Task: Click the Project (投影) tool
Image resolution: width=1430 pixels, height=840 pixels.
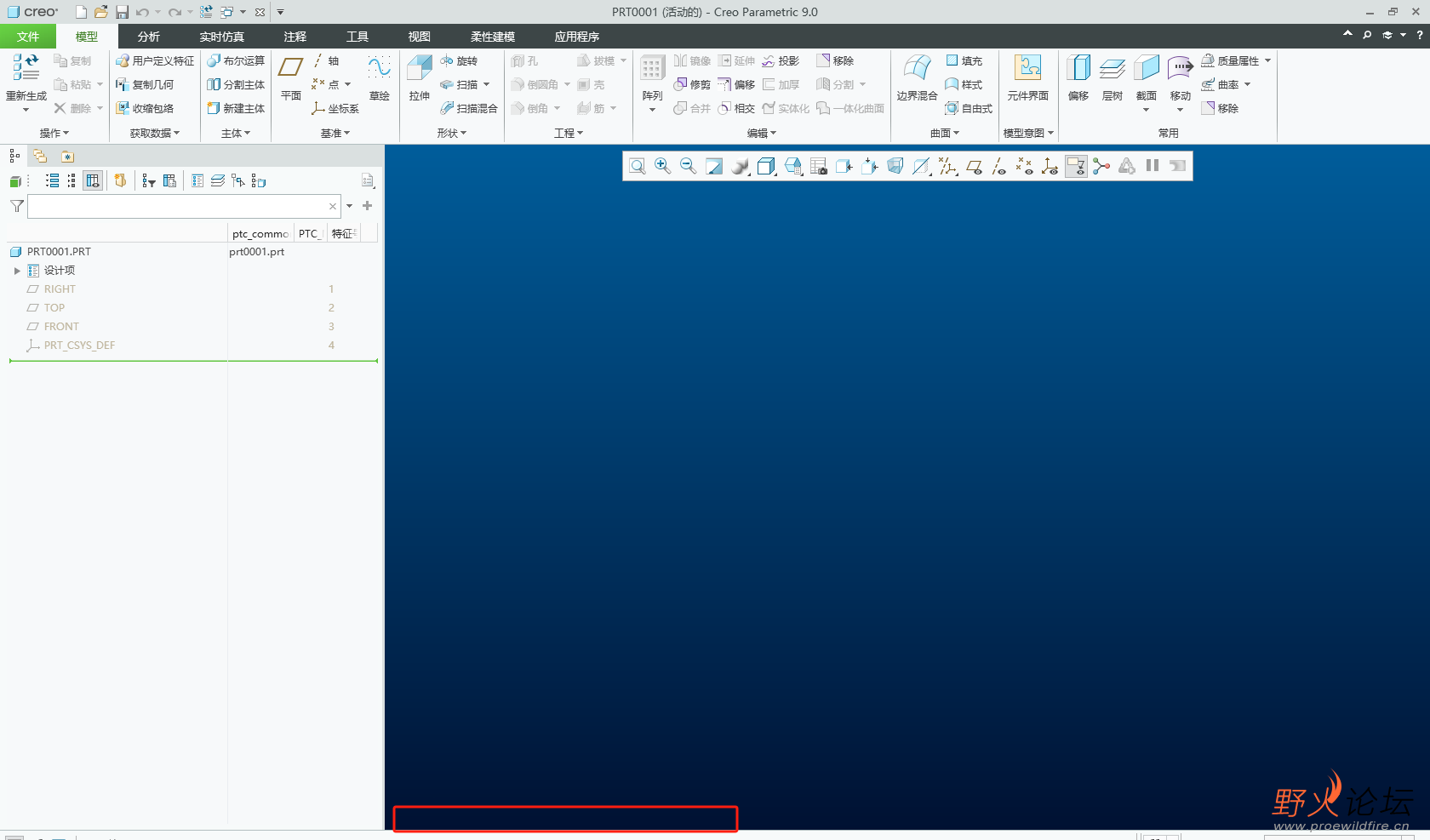Action: click(781, 61)
